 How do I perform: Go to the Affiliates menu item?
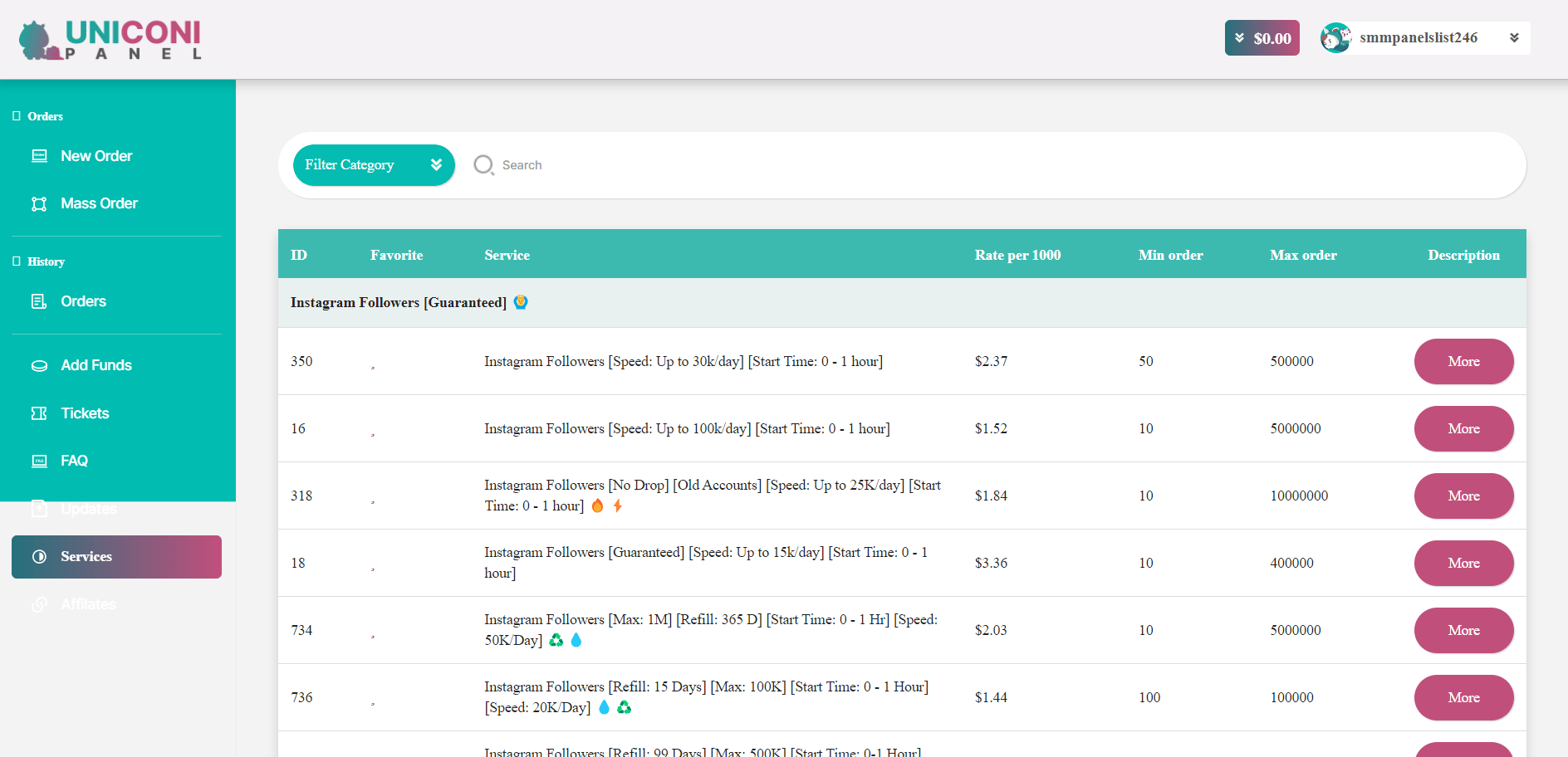point(88,604)
